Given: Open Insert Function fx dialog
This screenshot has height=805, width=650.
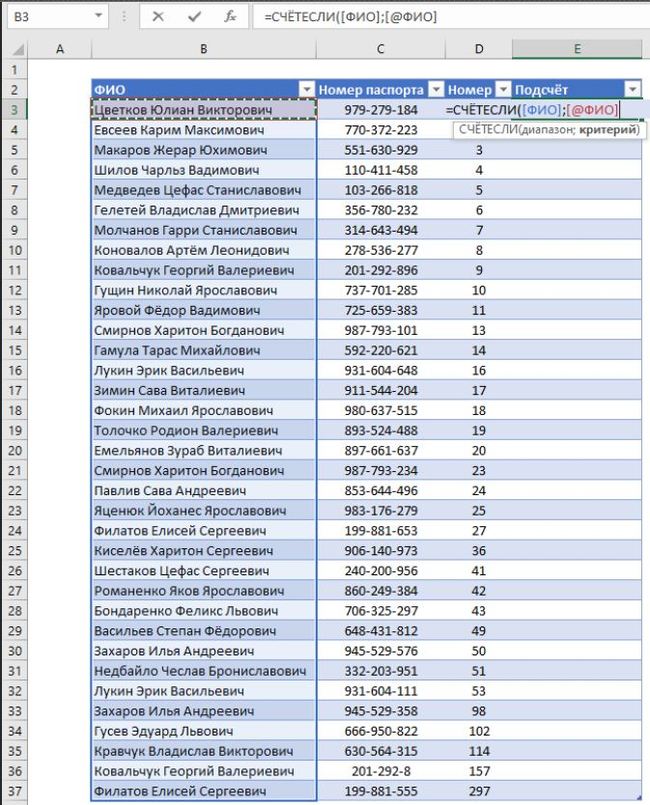Looking at the screenshot, I should 230,17.
